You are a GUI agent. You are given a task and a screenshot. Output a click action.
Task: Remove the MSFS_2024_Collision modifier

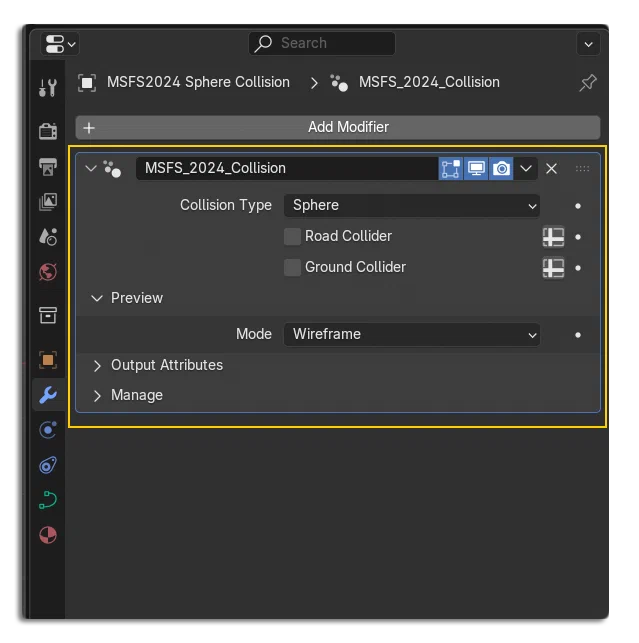coord(551,169)
